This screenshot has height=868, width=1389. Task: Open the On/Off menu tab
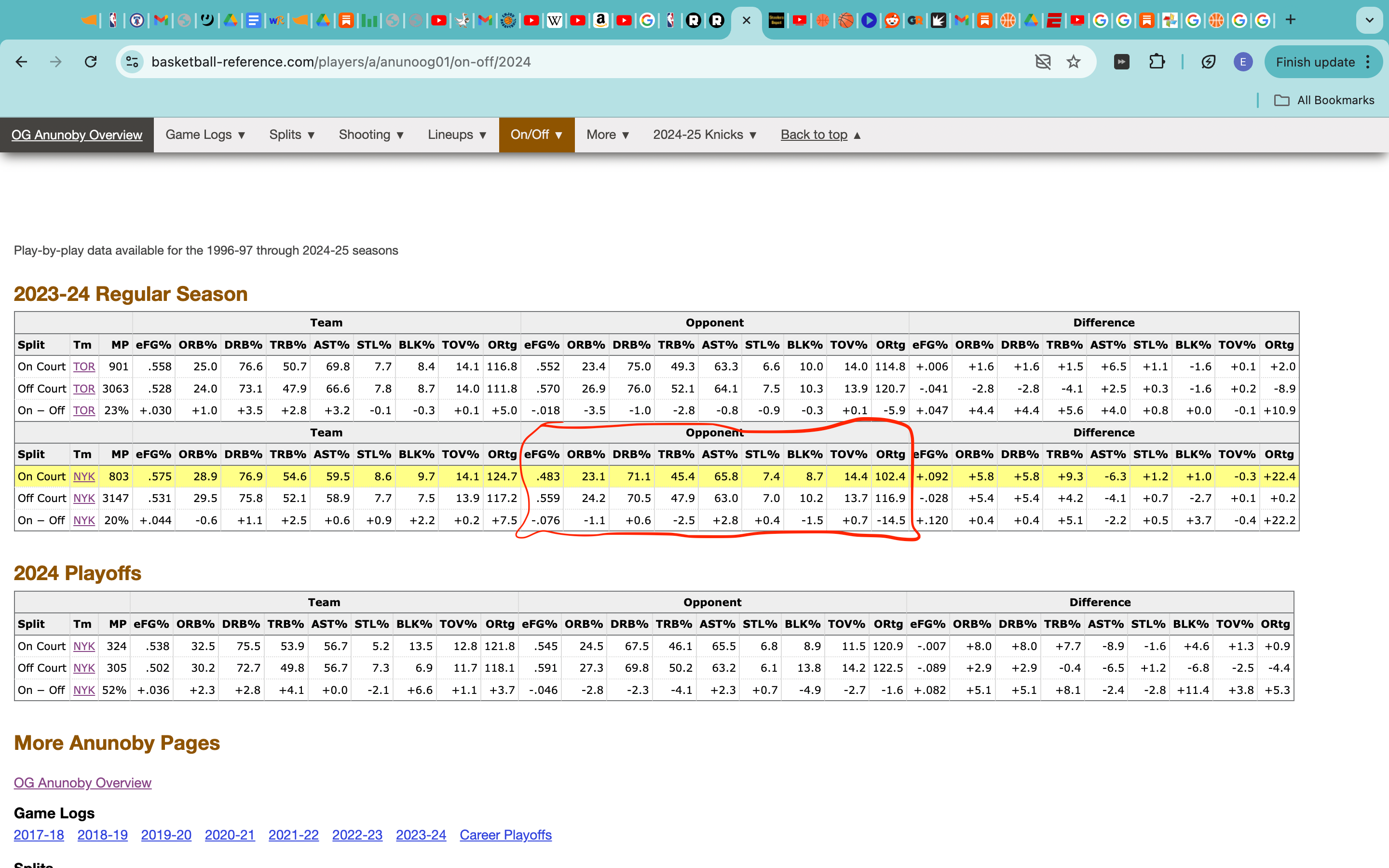[x=536, y=135]
